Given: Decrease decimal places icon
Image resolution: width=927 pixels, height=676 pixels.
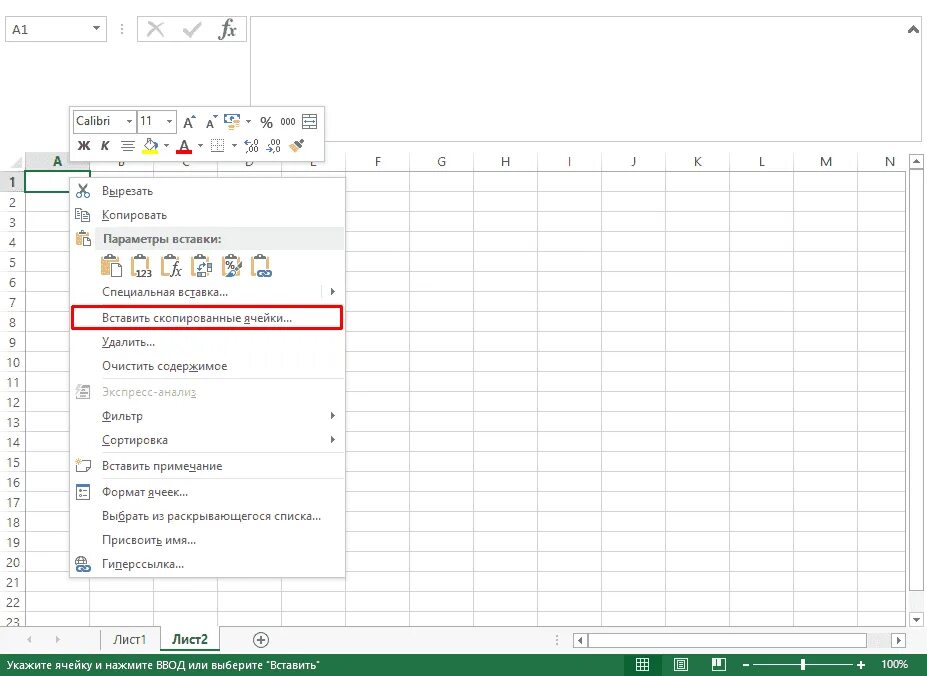Looking at the screenshot, I should [x=273, y=145].
